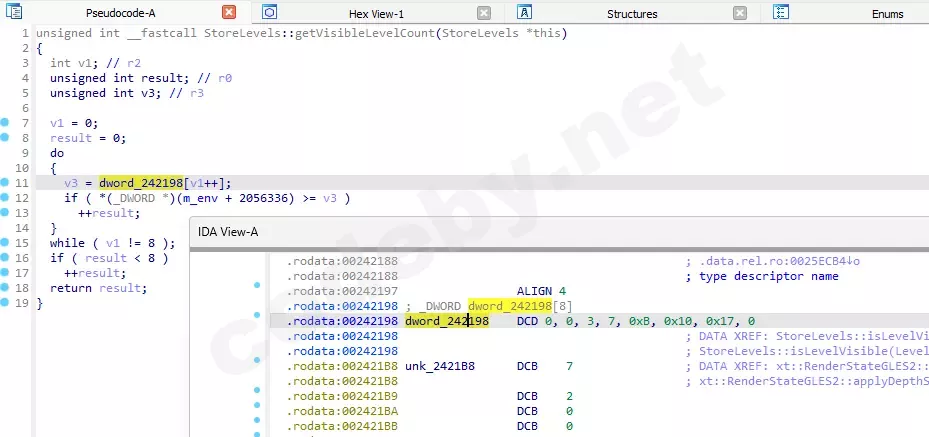Click the '_DWORD dword_242198[8]' comment line
929x437 pixels.
point(489,306)
